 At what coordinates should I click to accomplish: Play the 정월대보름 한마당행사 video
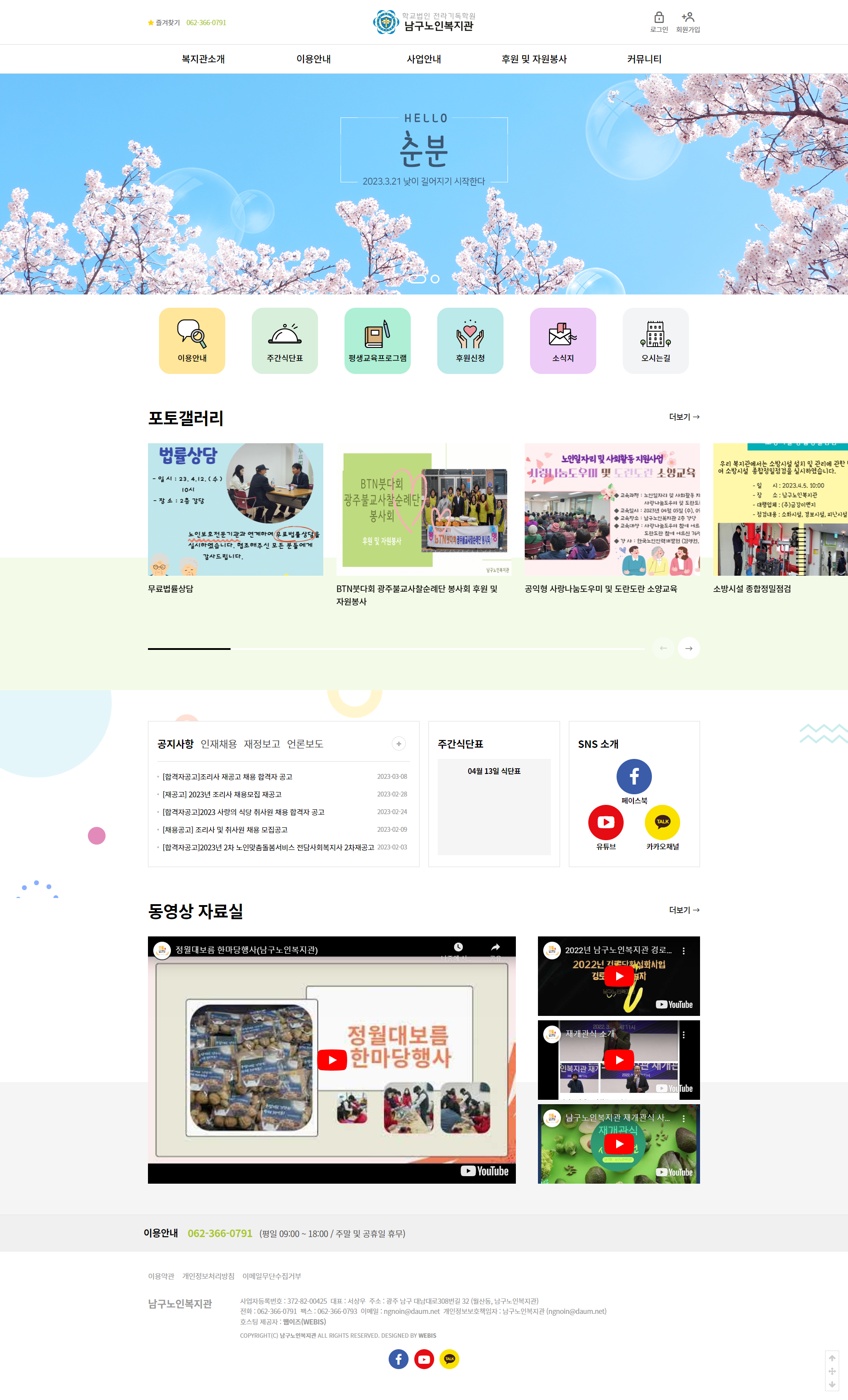[332, 1060]
